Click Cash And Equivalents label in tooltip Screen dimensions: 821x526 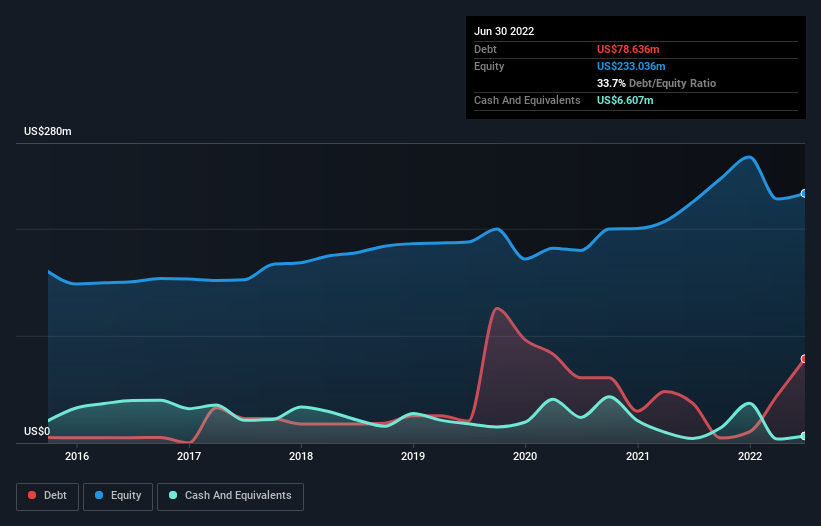point(527,100)
